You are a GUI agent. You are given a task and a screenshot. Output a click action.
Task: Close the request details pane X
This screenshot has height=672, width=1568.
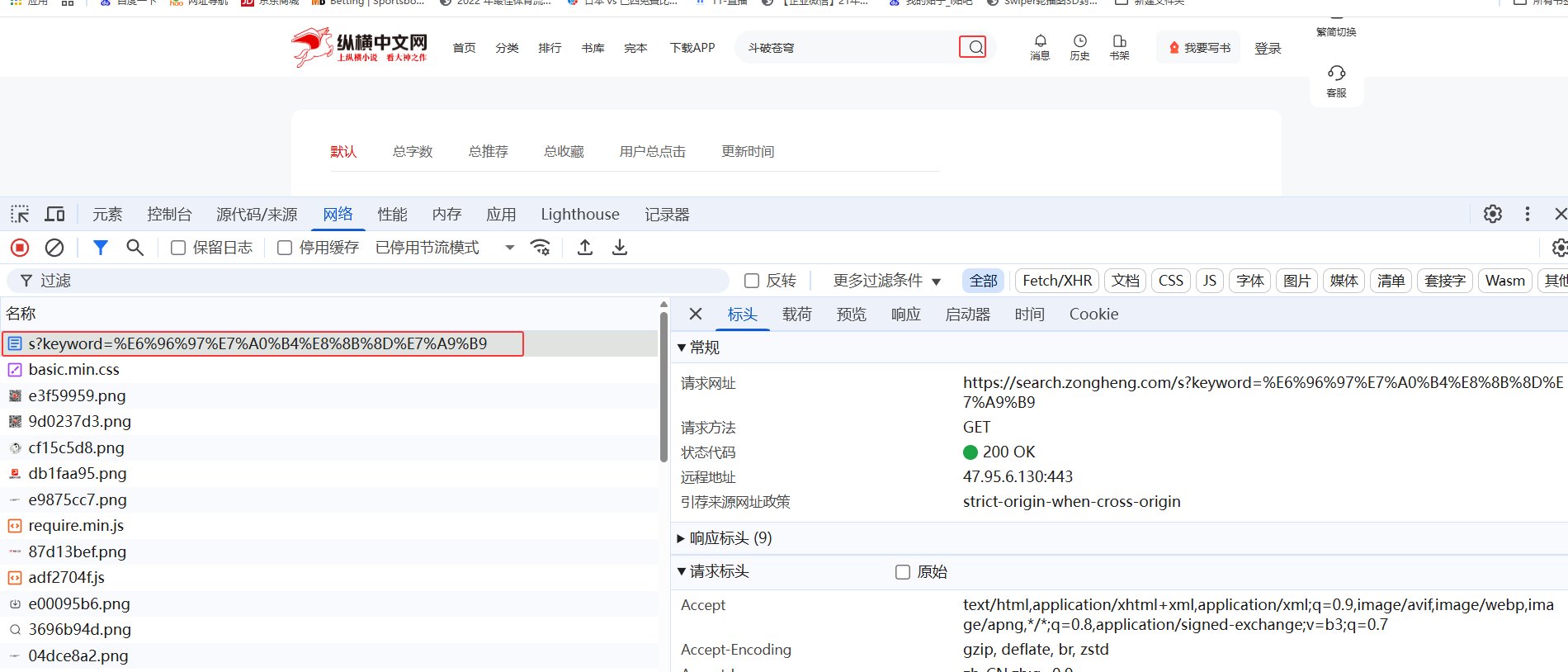pos(696,314)
